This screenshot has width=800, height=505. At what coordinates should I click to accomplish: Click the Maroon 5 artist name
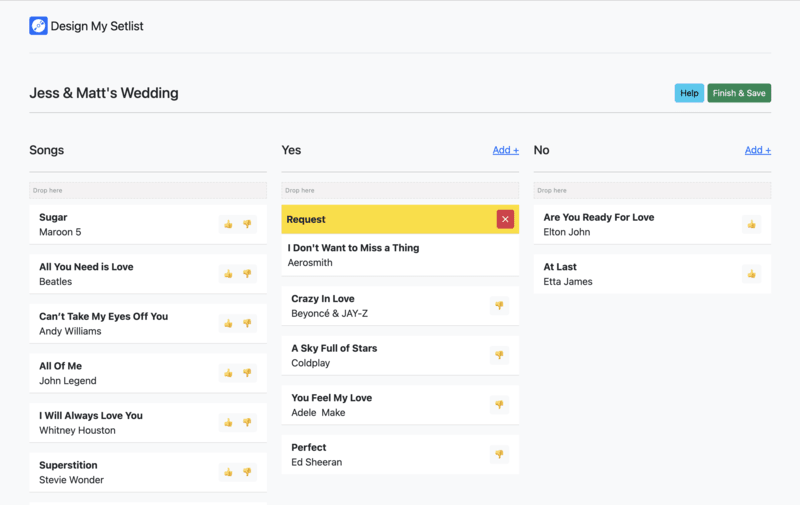[x=60, y=232]
